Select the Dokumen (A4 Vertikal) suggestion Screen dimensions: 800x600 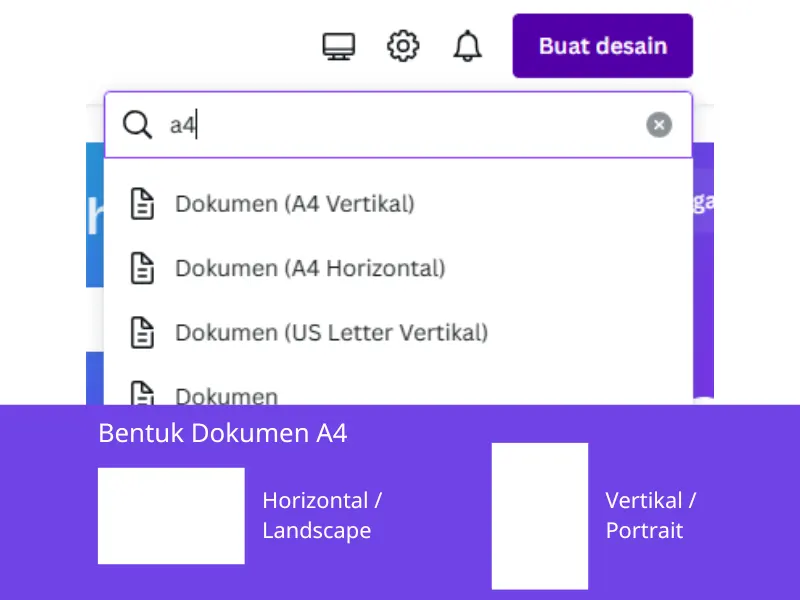296,203
